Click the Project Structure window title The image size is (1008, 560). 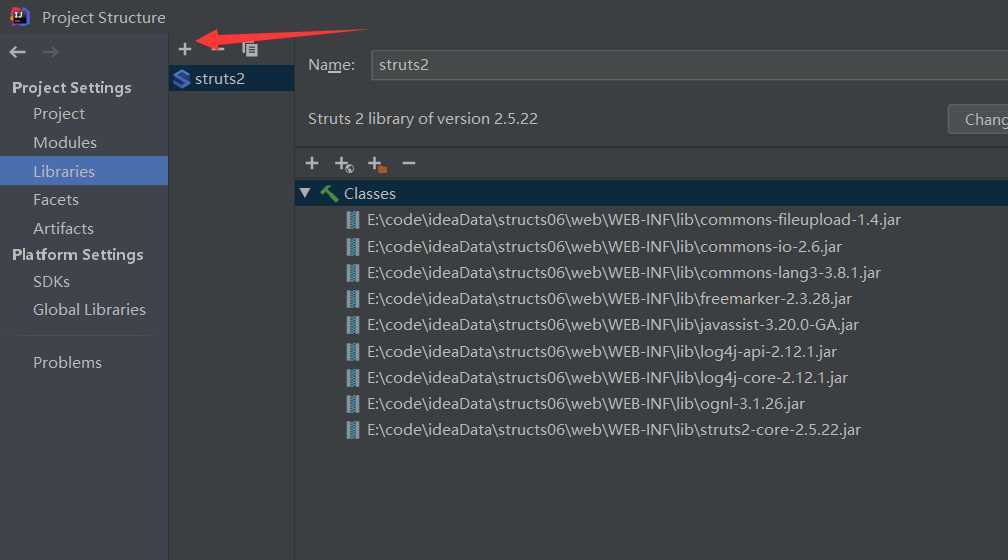(104, 17)
